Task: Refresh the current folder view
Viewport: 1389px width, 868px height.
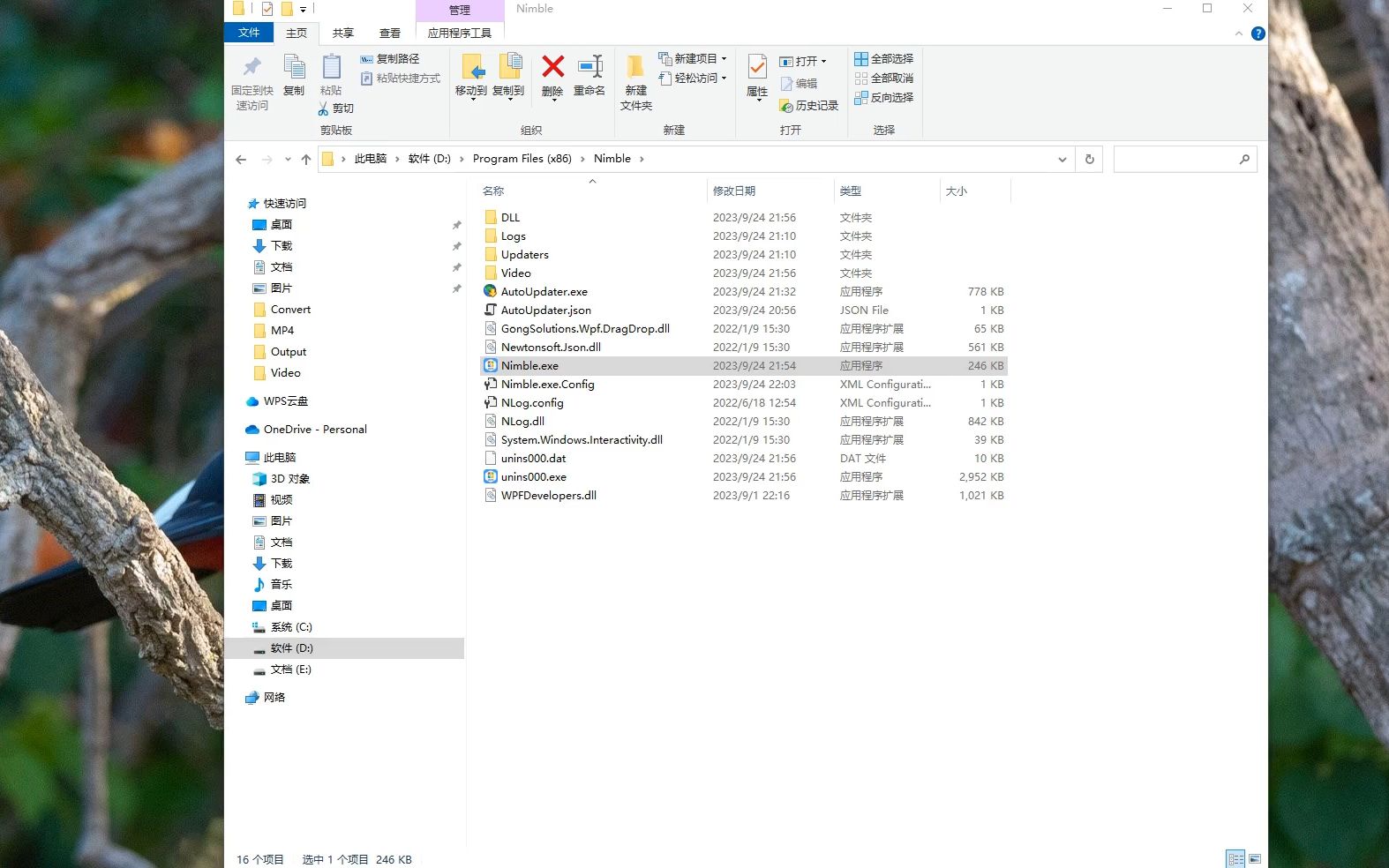Action: [x=1089, y=160]
